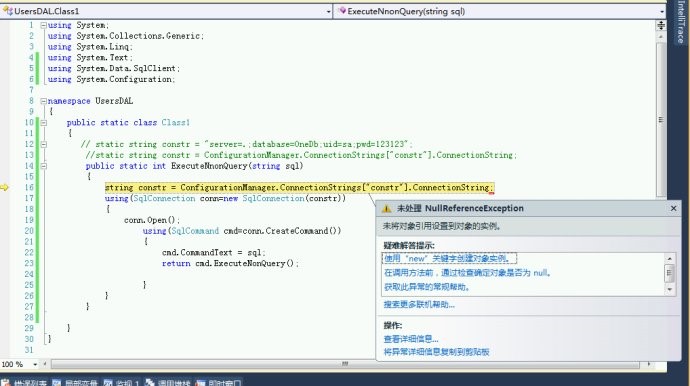
Task: Click the troubleshooting tips list scrollbar thumb
Action: click(x=669, y=273)
